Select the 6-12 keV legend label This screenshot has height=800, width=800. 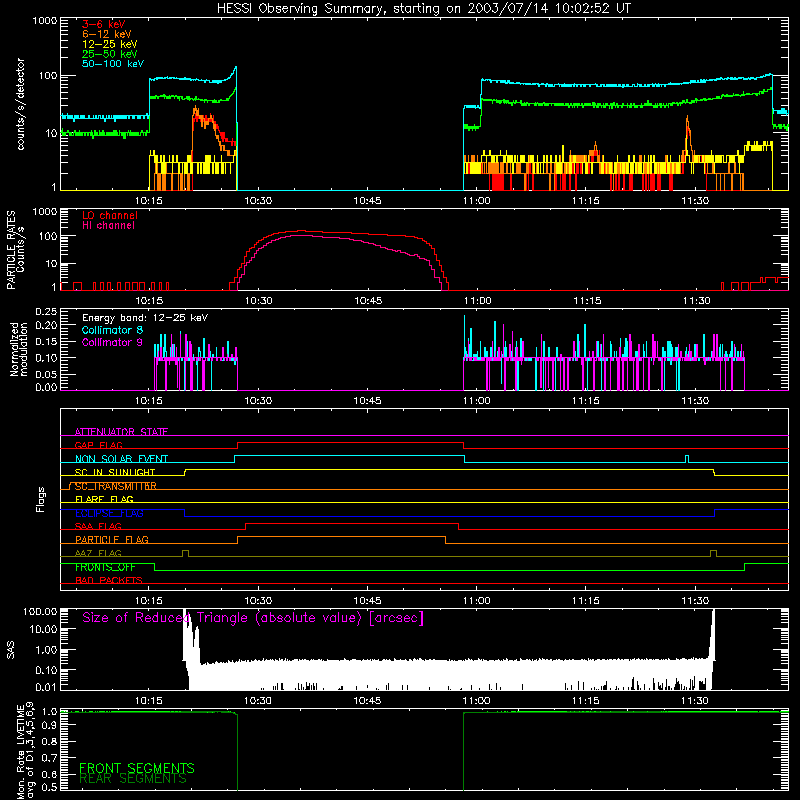point(107,34)
